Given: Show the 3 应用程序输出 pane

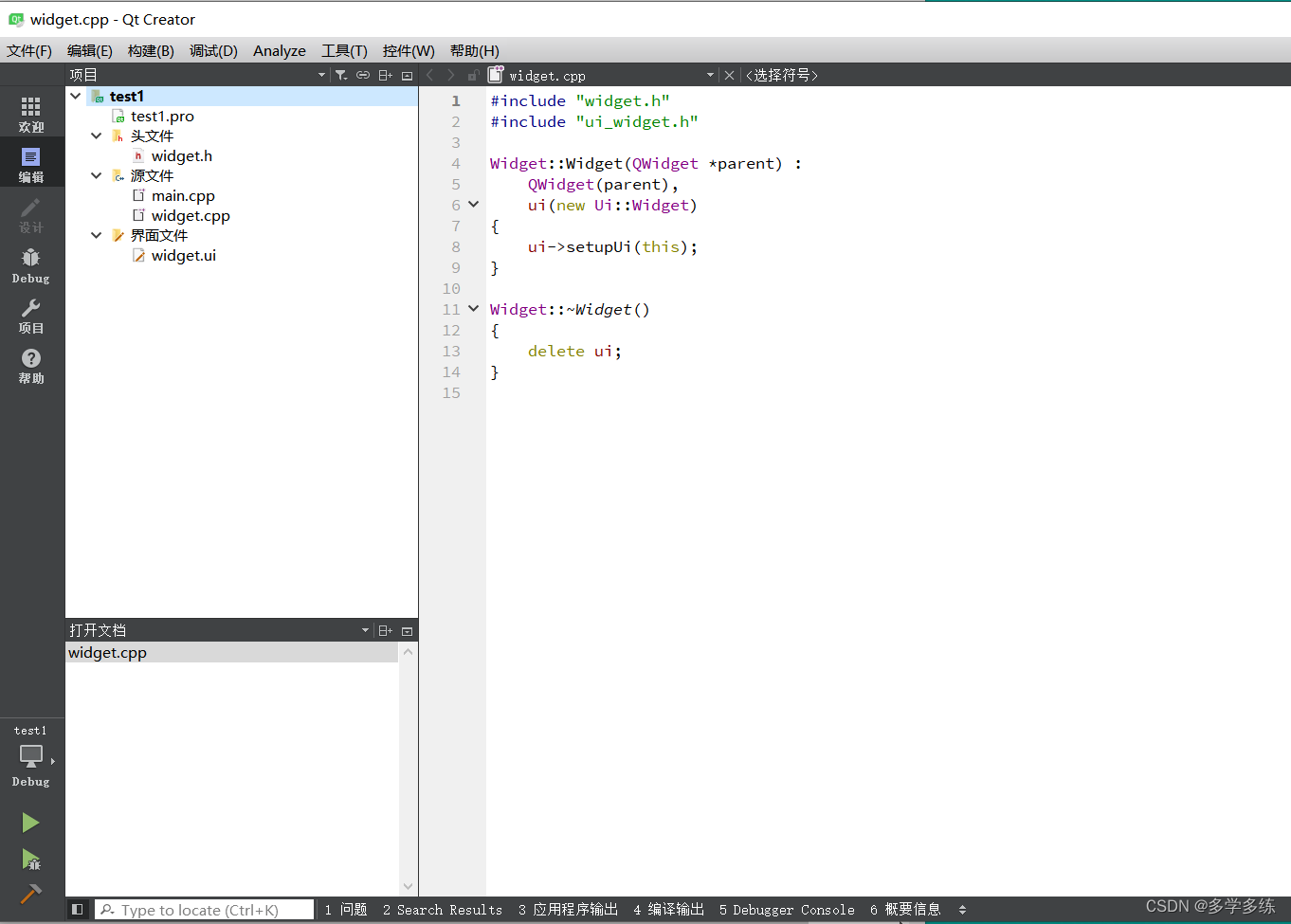Looking at the screenshot, I should tap(568, 910).
